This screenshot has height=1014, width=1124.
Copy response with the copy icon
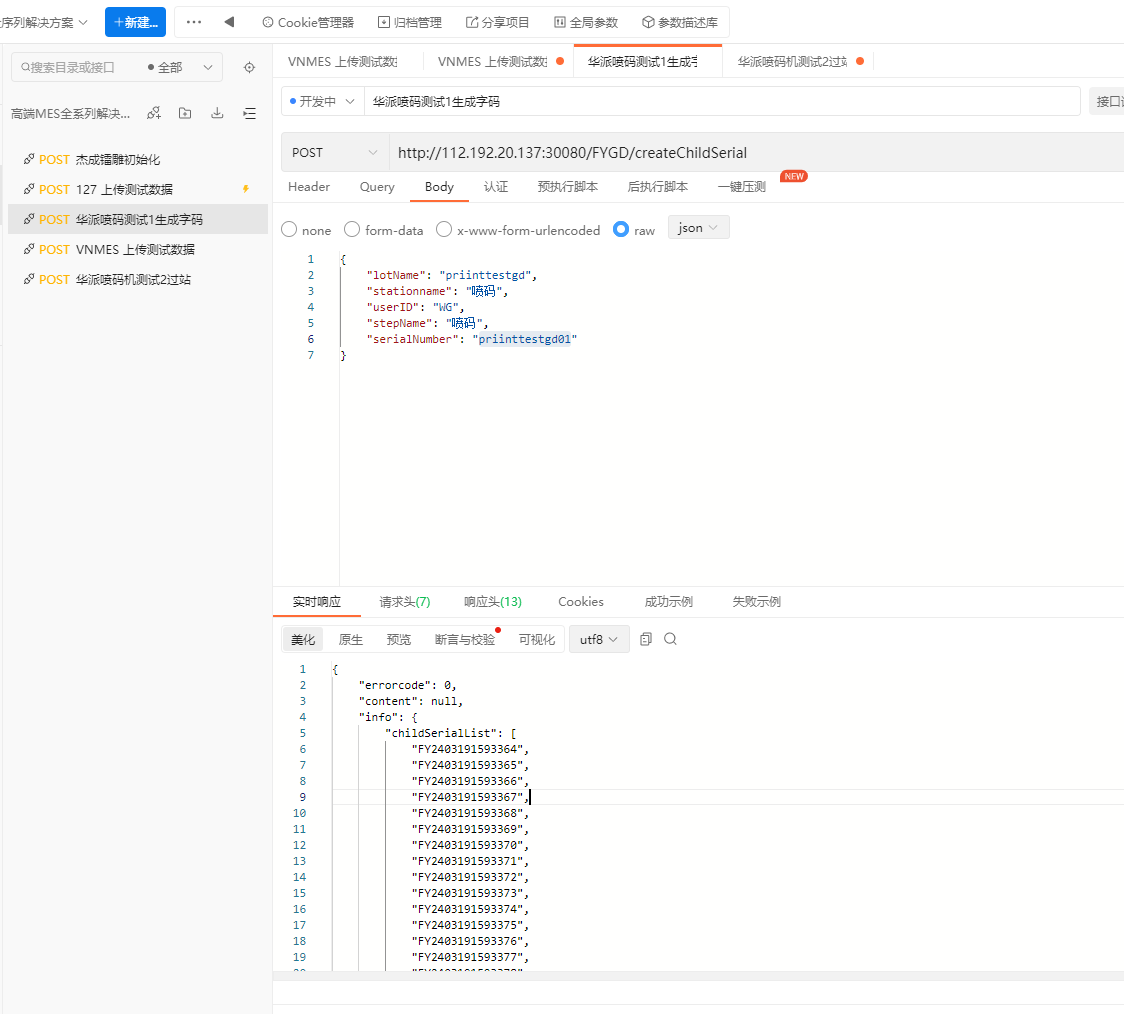click(x=646, y=639)
